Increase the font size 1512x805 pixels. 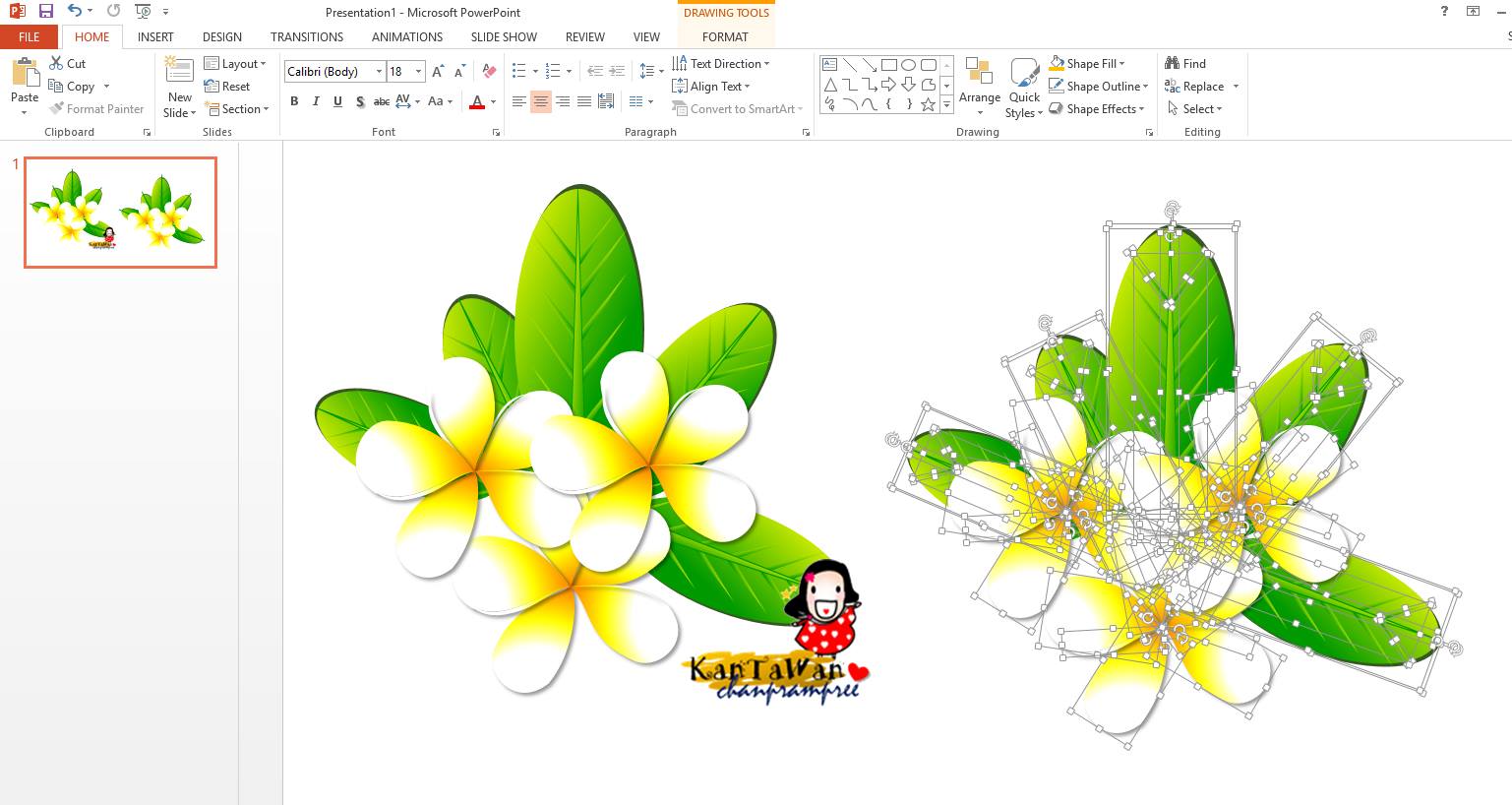pyautogui.click(x=438, y=71)
